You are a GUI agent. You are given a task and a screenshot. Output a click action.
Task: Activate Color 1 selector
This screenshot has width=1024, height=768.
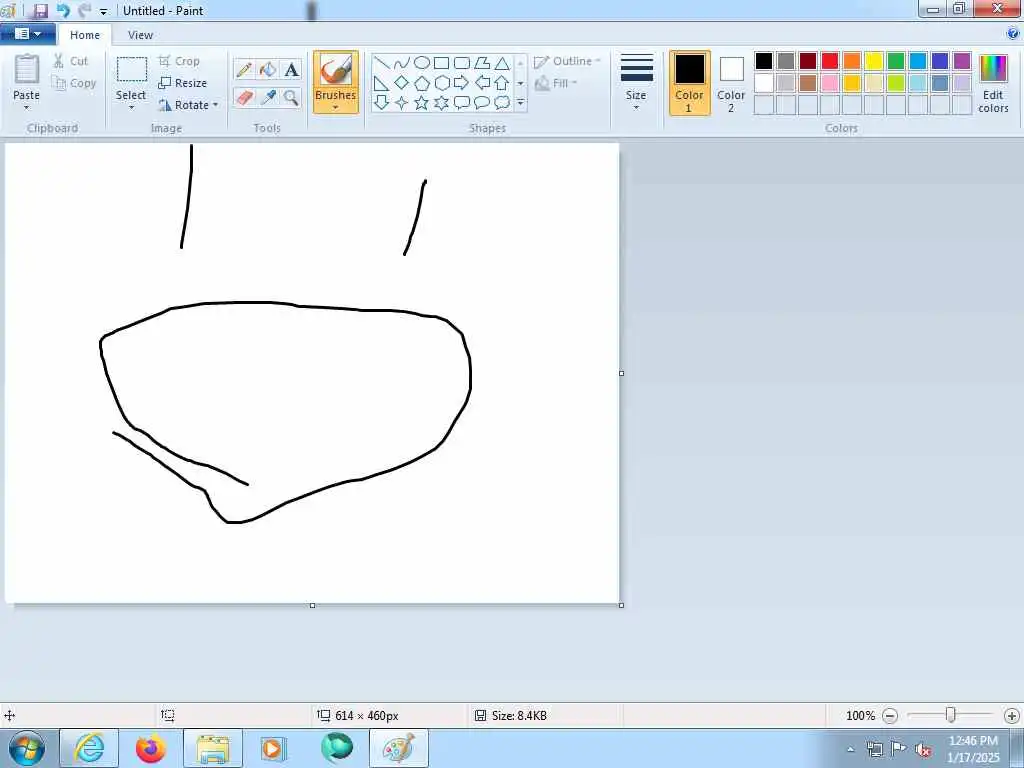coord(690,83)
